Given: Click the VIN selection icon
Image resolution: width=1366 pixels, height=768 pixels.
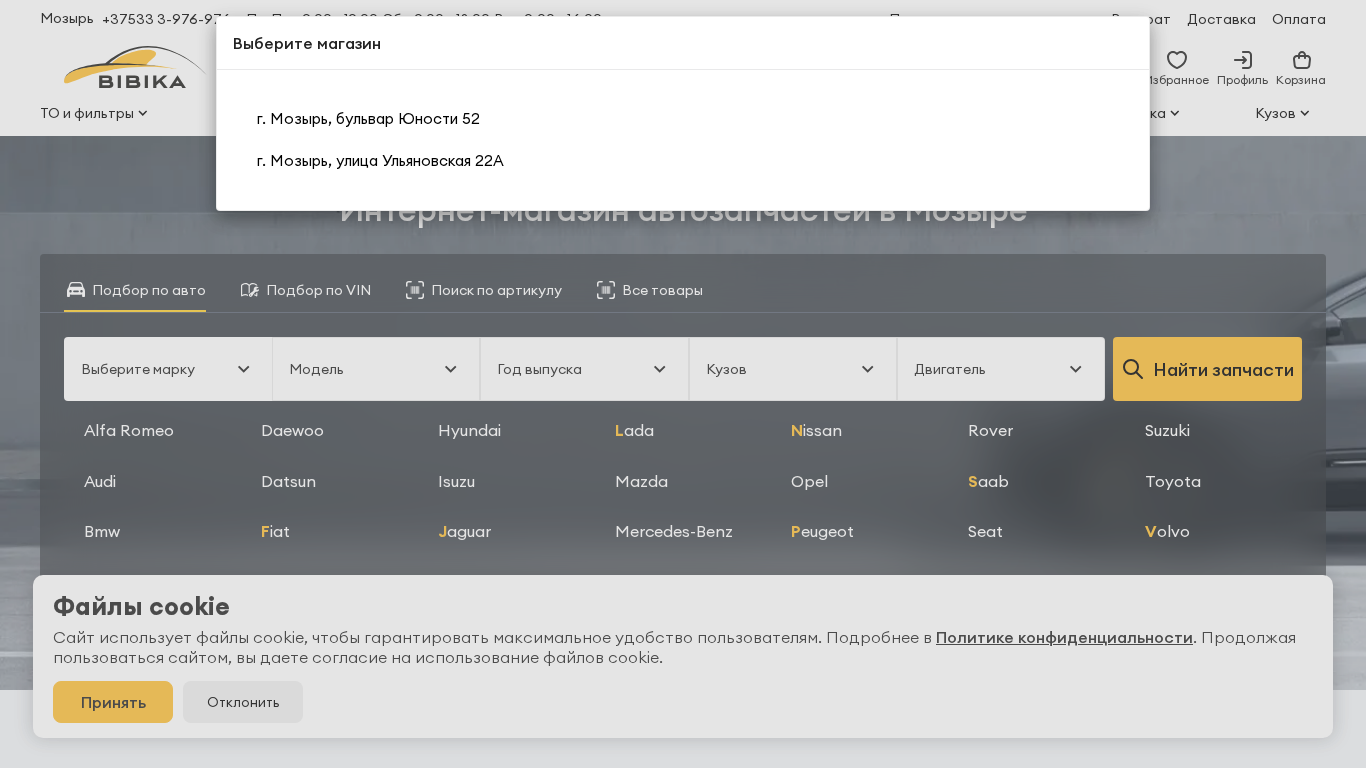Looking at the screenshot, I should [250, 290].
